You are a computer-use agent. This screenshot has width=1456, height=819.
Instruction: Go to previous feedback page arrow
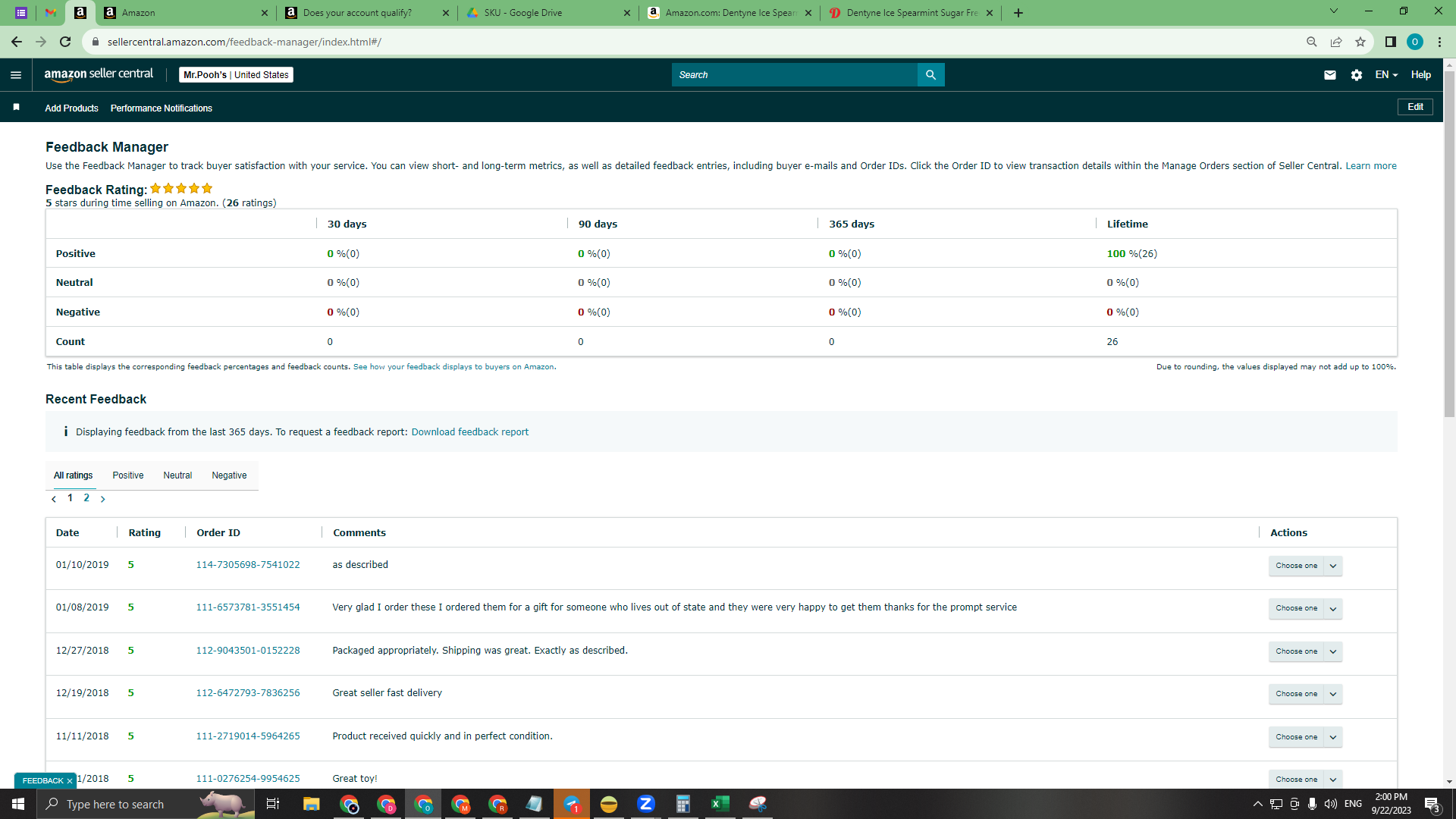[x=54, y=499]
